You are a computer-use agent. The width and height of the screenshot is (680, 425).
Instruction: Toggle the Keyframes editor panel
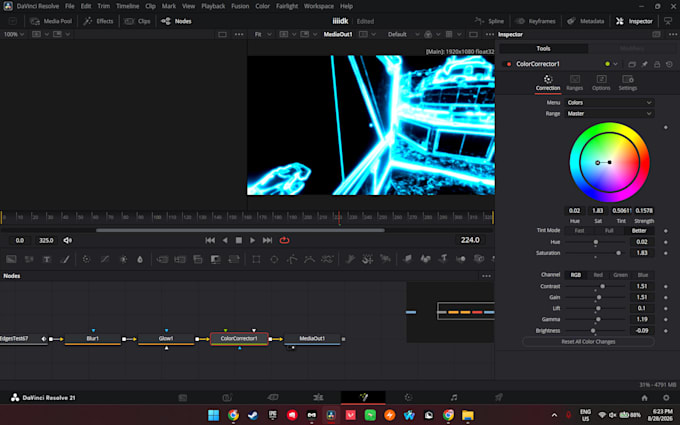pos(535,21)
